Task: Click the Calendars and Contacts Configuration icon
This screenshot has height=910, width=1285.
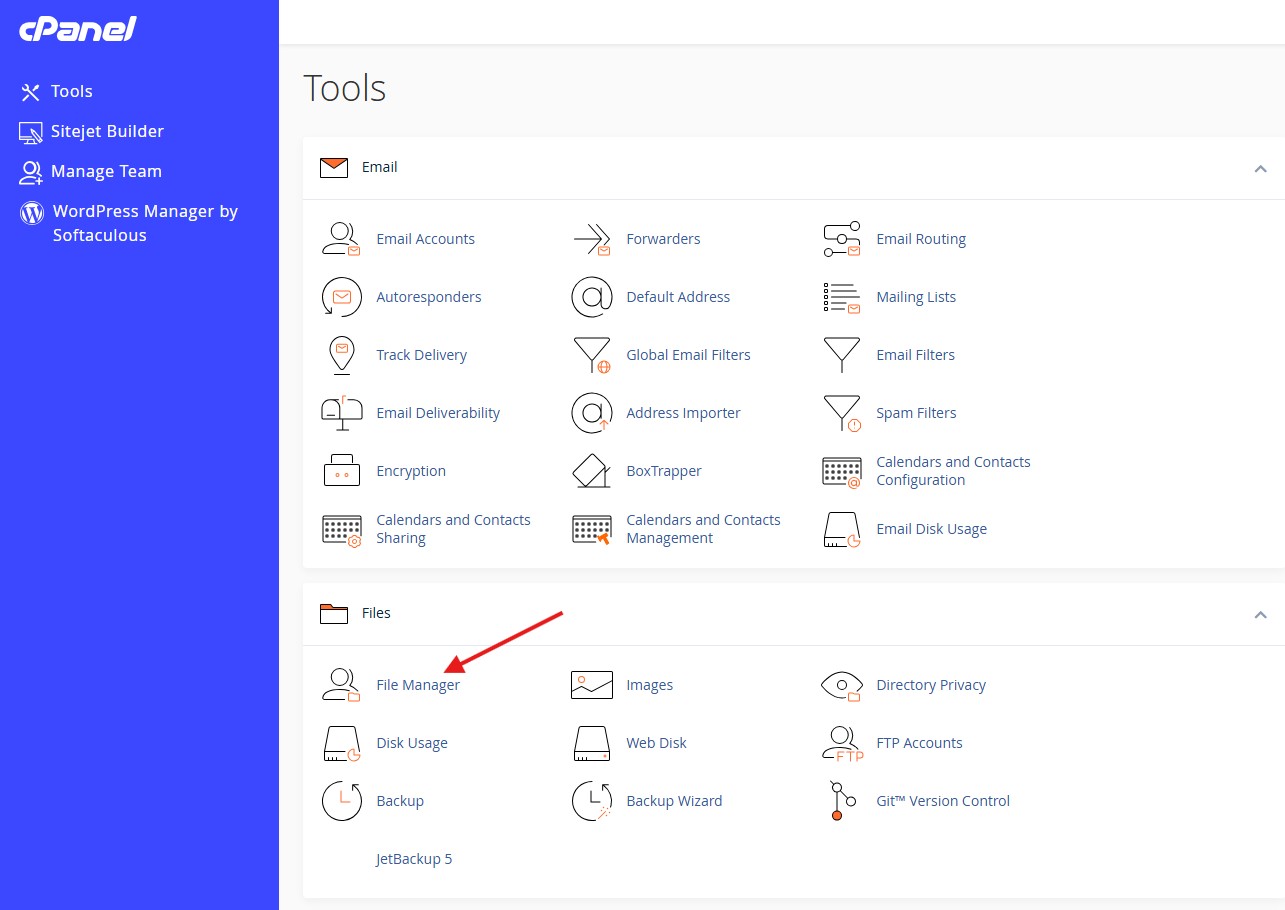Action: (x=841, y=471)
